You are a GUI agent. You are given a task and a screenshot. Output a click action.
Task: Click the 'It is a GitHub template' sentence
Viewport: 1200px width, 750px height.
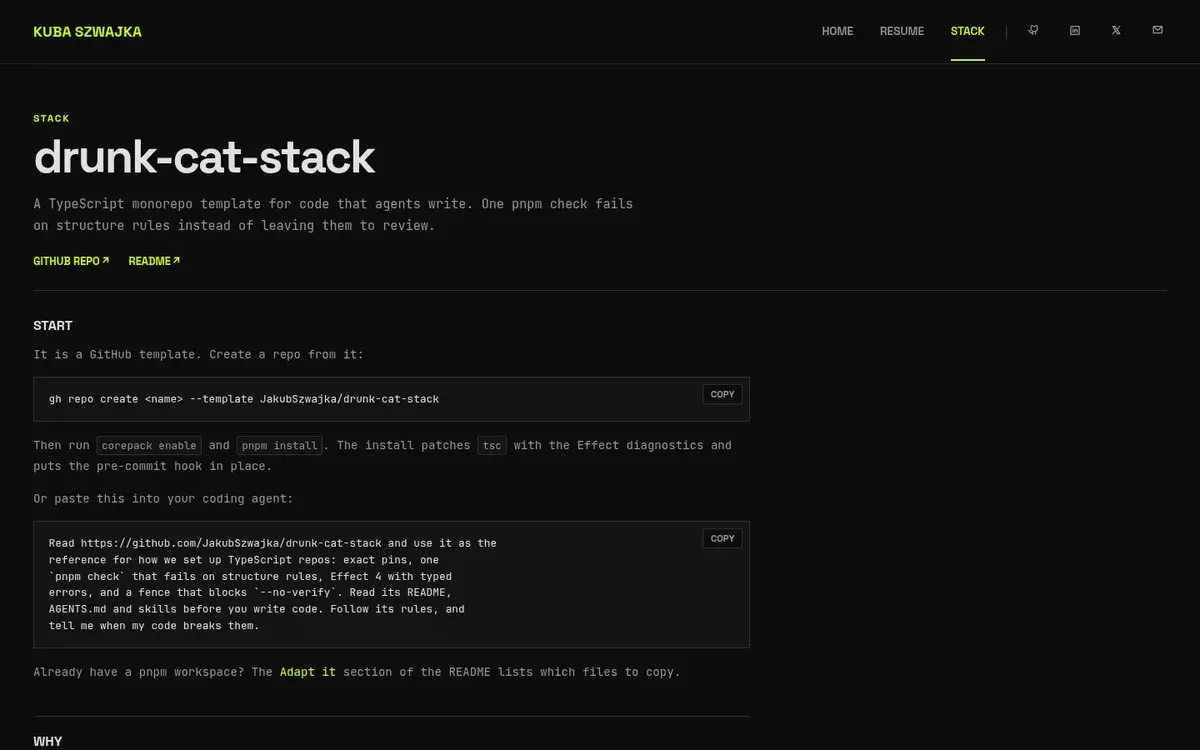199,354
